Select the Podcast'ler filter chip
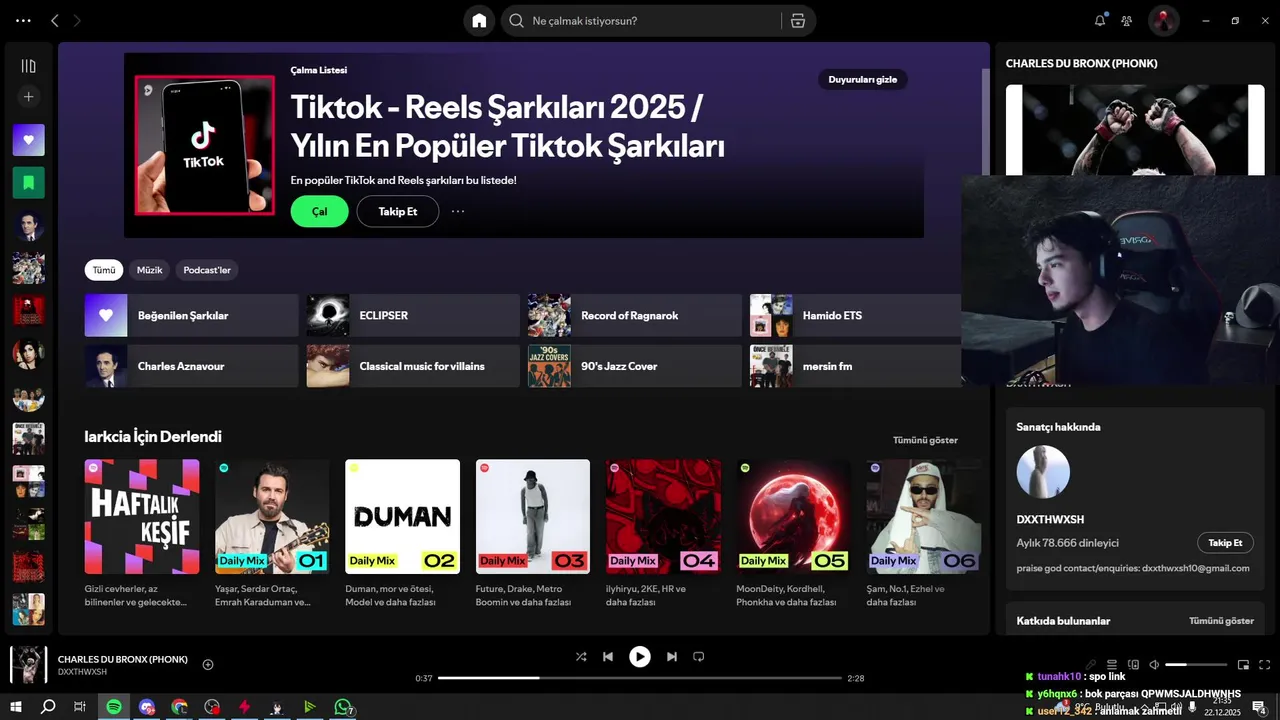 point(207,270)
